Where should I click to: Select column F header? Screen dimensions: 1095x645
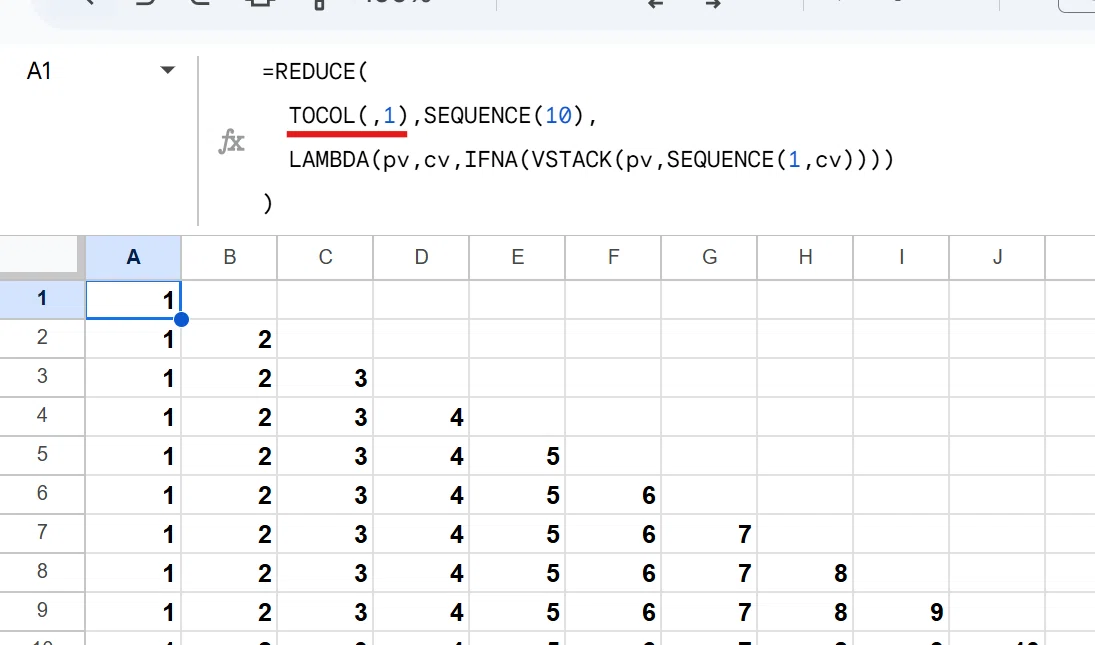[x=613, y=258]
